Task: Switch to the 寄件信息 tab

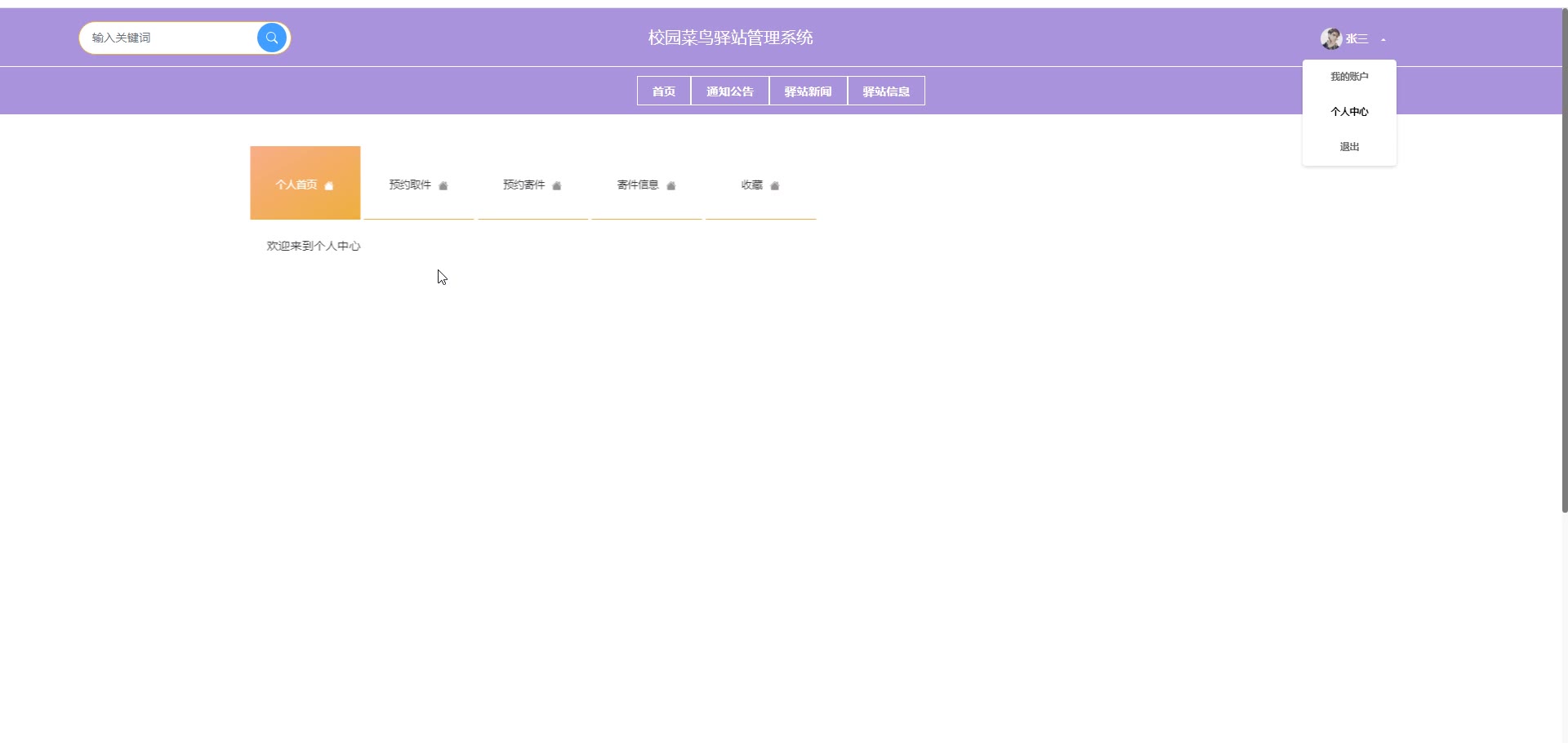Action: tap(647, 183)
